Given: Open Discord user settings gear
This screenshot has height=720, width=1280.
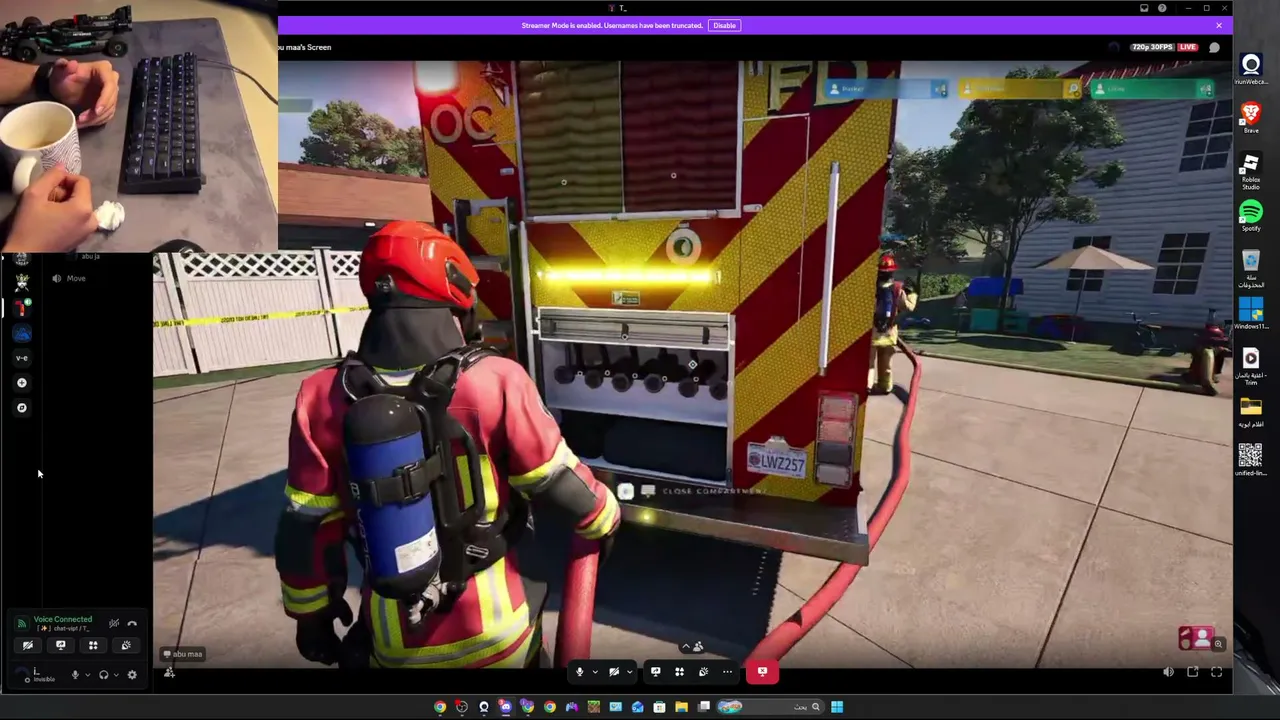Looking at the screenshot, I should tap(132, 675).
